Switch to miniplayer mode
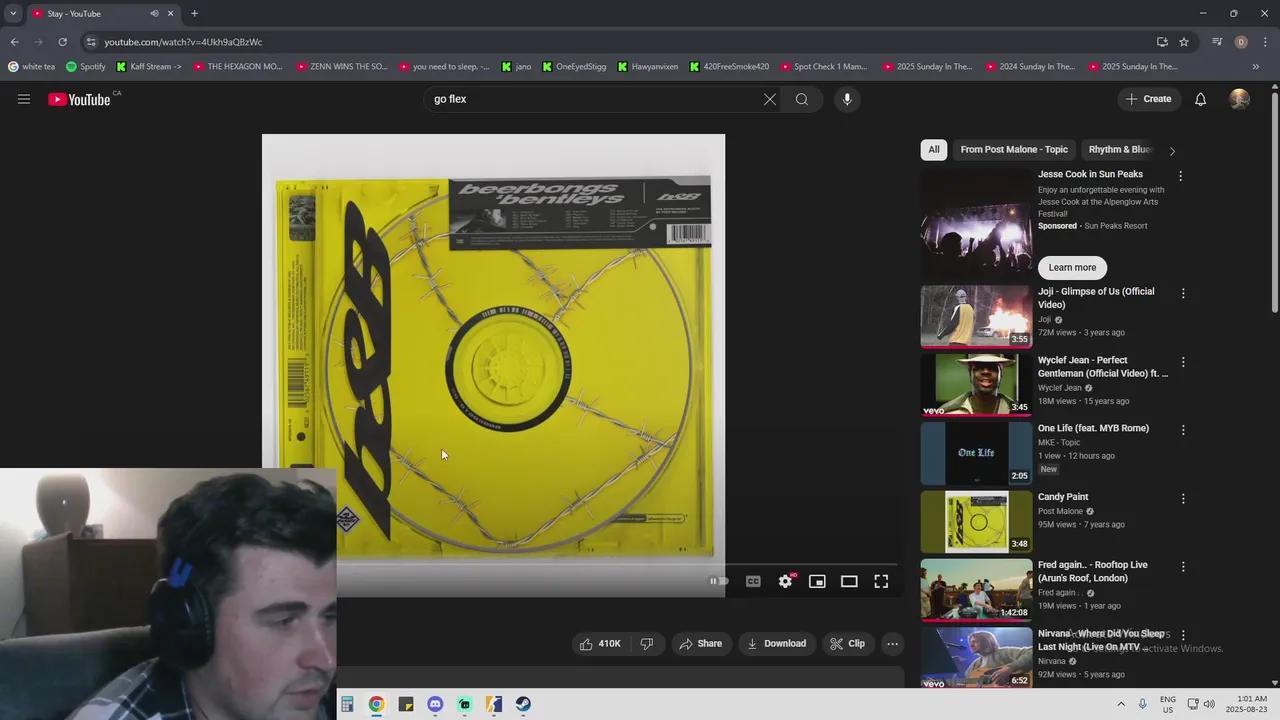 click(817, 581)
